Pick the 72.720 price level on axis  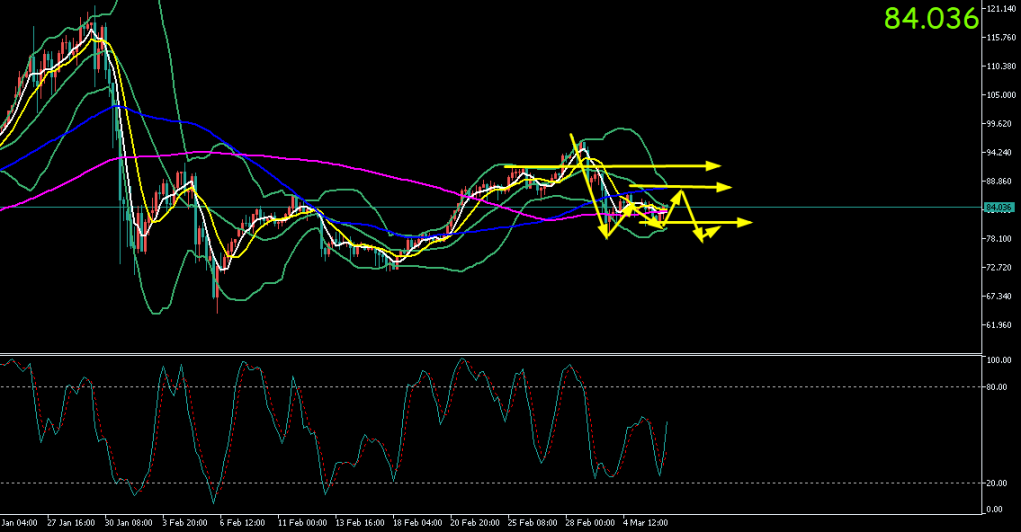(x=1000, y=267)
